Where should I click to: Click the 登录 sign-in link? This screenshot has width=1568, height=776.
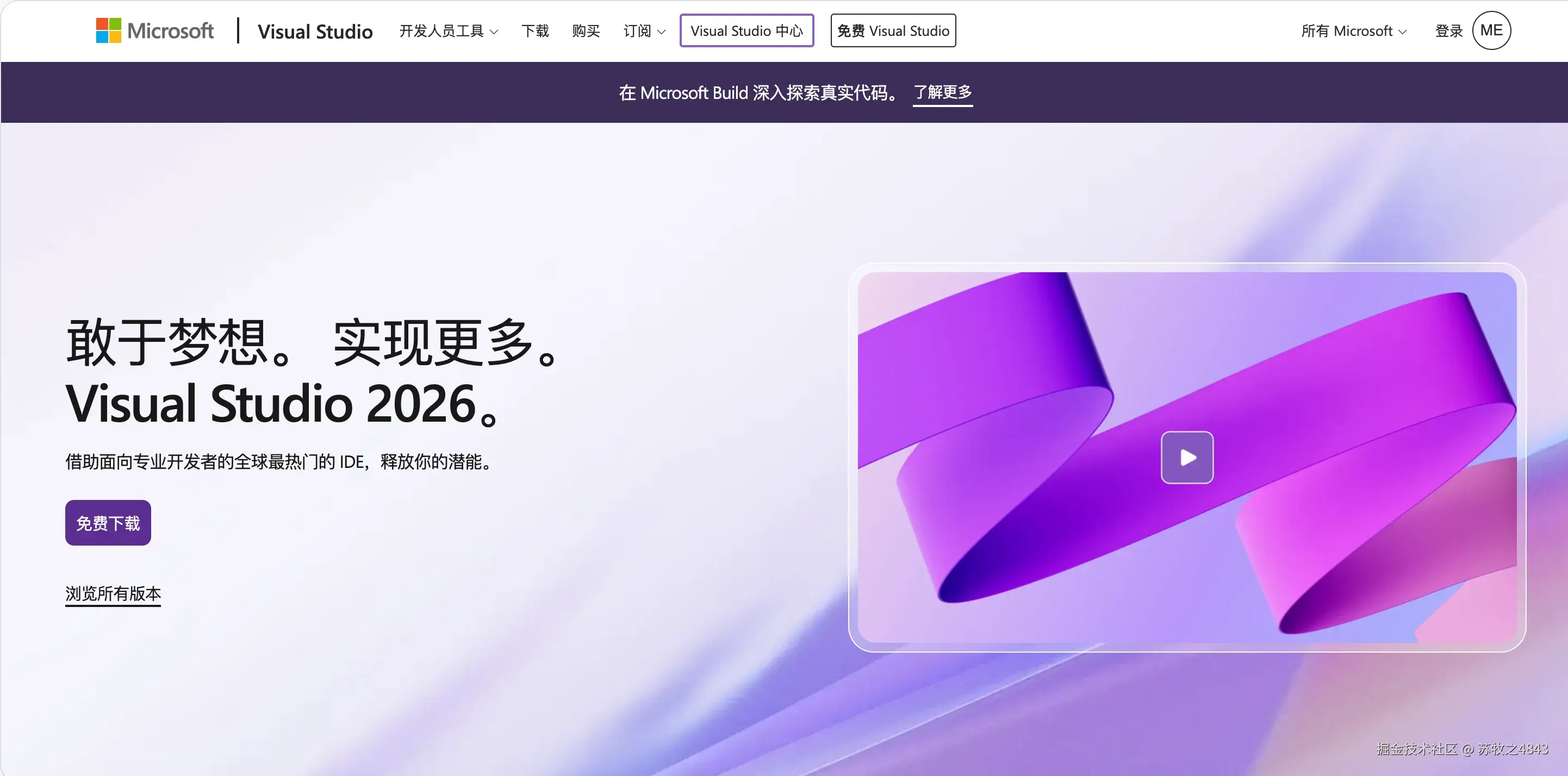[1448, 31]
